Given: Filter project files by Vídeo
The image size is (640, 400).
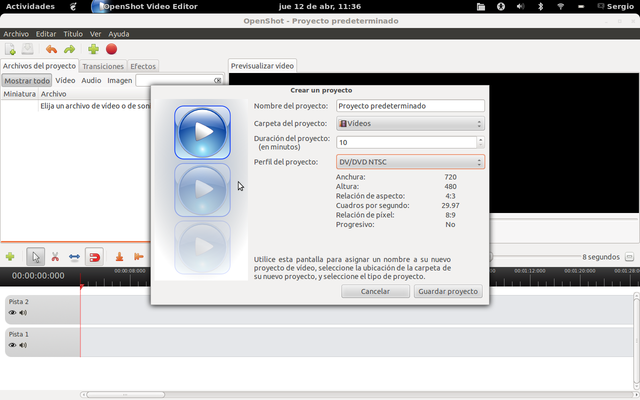Looking at the screenshot, I should click(x=65, y=80).
